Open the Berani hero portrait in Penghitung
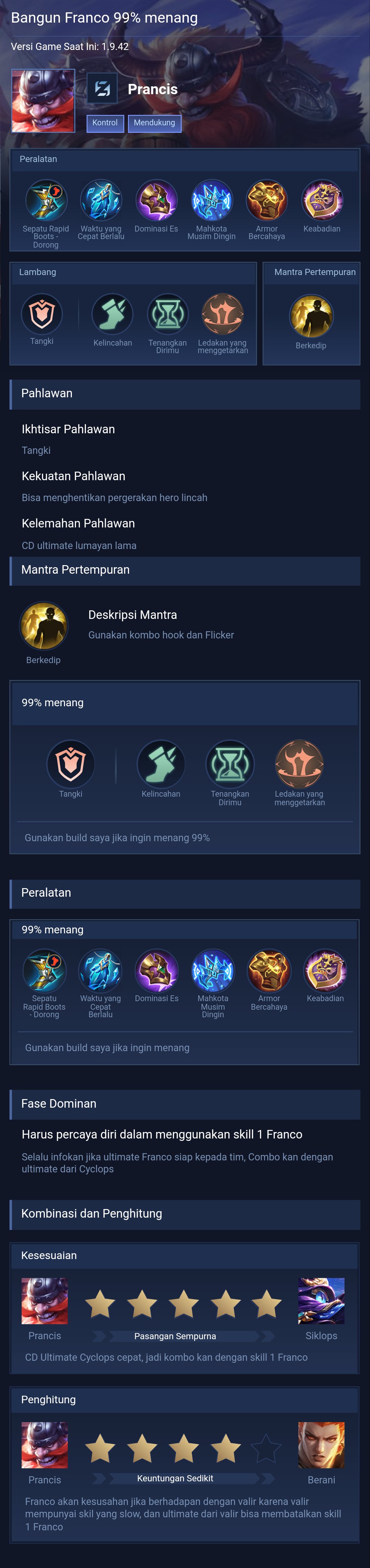The width and height of the screenshot is (370, 1568). coord(321,1445)
